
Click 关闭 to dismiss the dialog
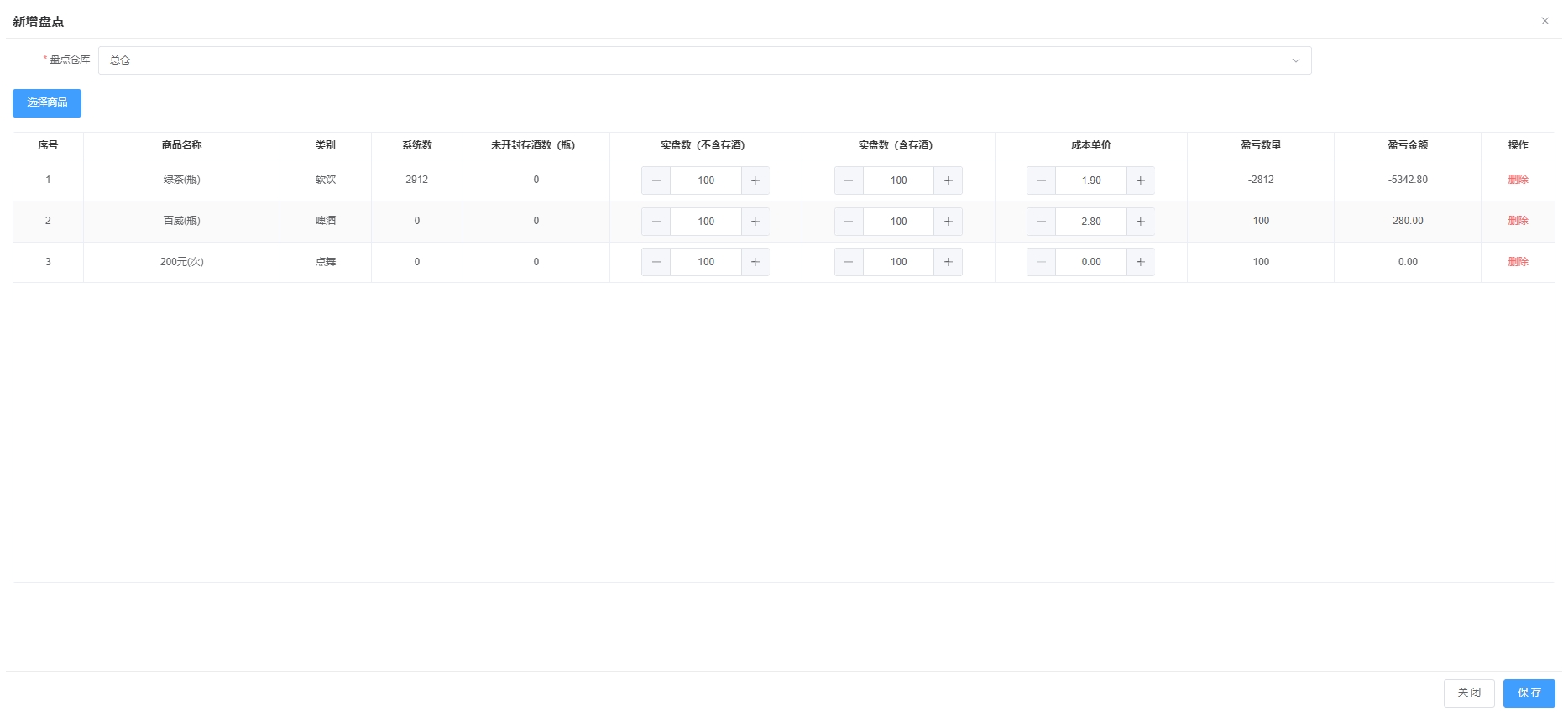(1468, 693)
